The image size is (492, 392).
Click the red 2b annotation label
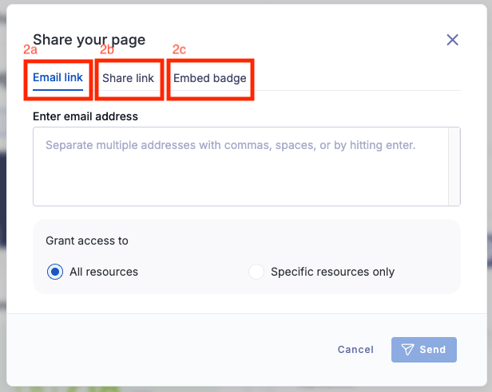click(107, 50)
